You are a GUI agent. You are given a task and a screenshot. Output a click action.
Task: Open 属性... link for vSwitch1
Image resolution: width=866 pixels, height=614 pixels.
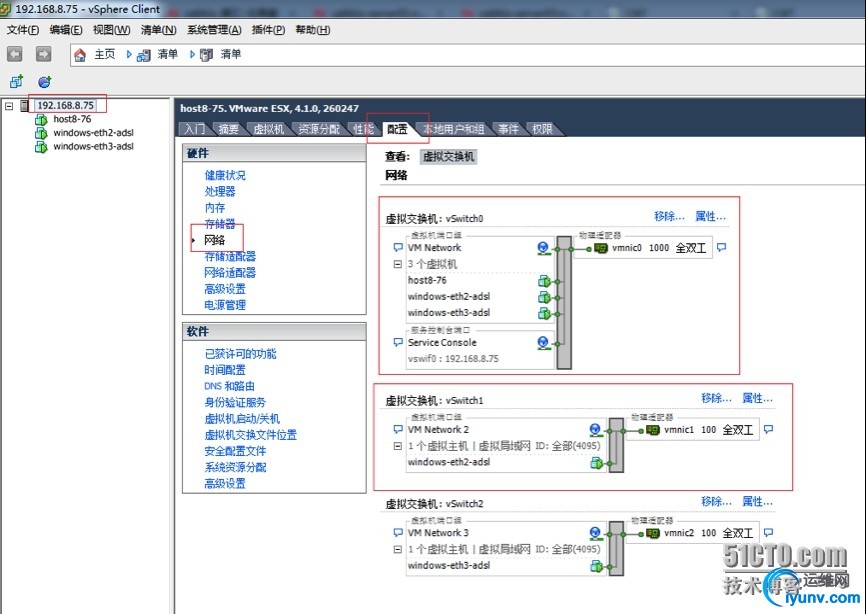tap(757, 398)
